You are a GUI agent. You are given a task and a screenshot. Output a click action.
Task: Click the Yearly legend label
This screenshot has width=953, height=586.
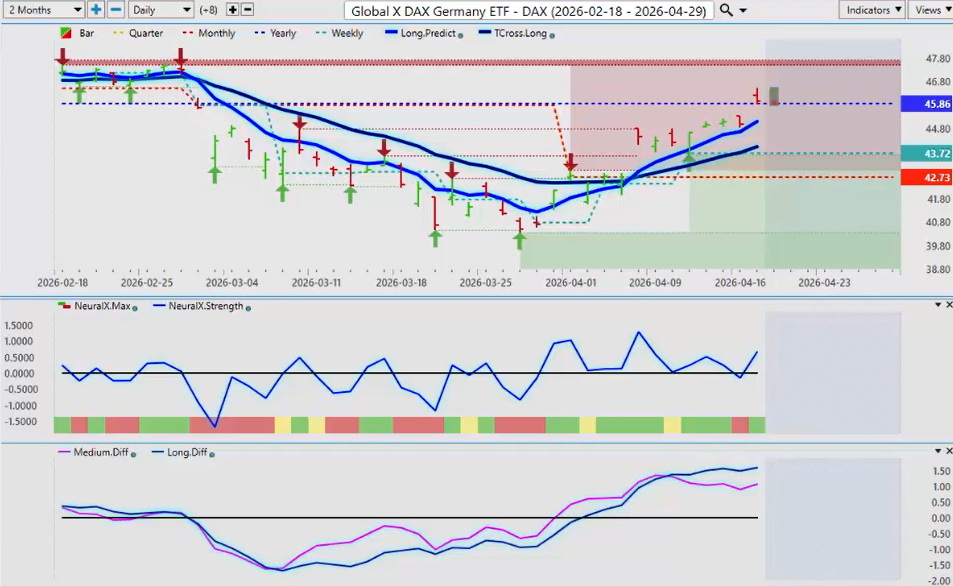(x=282, y=33)
